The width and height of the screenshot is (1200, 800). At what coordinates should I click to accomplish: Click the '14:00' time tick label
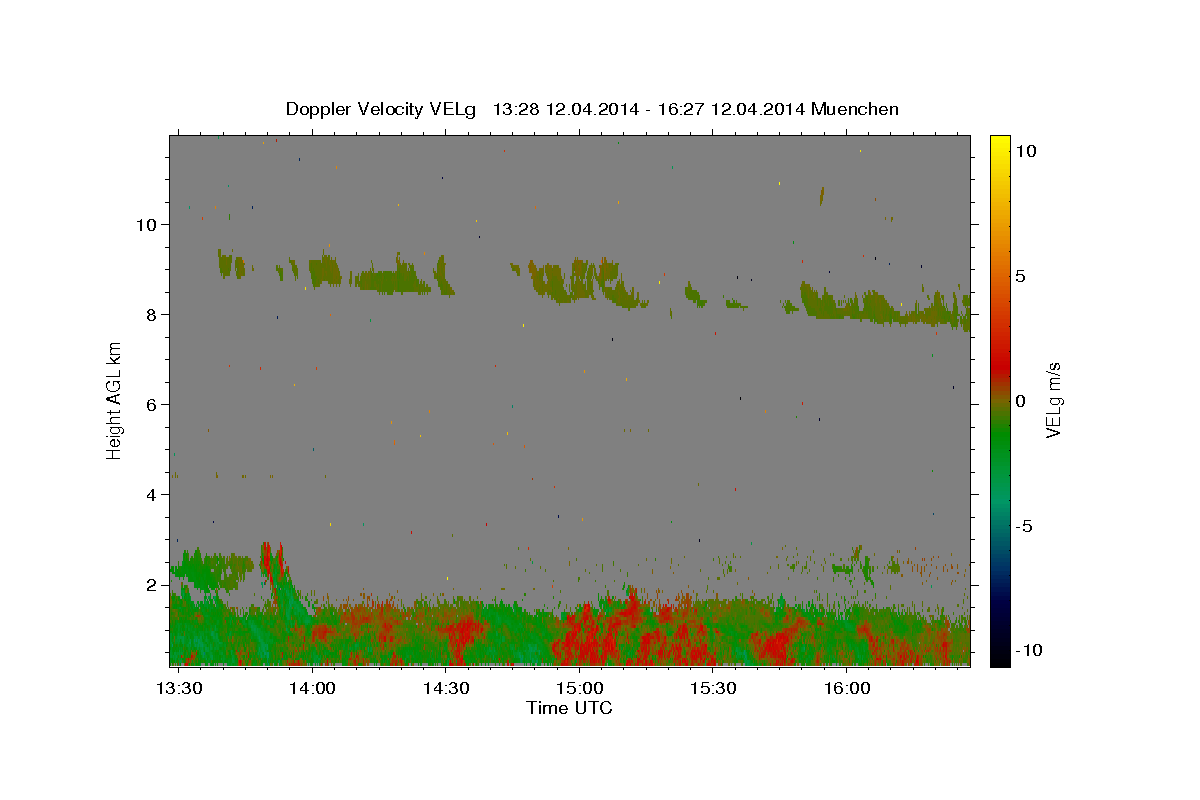[x=313, y=688]
